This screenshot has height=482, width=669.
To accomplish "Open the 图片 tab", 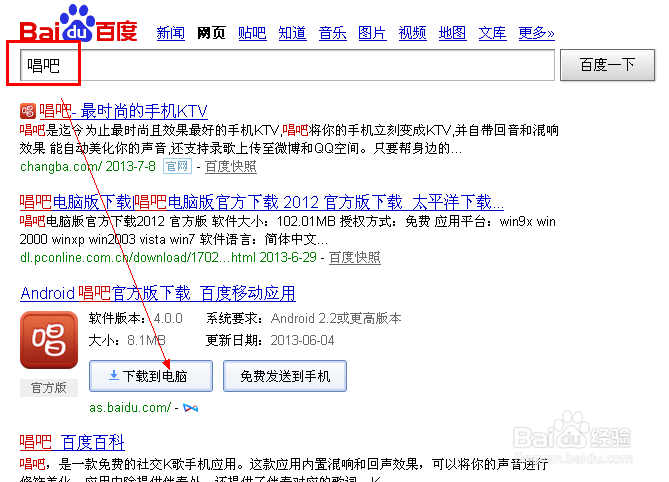I will [x=372, y=33].
